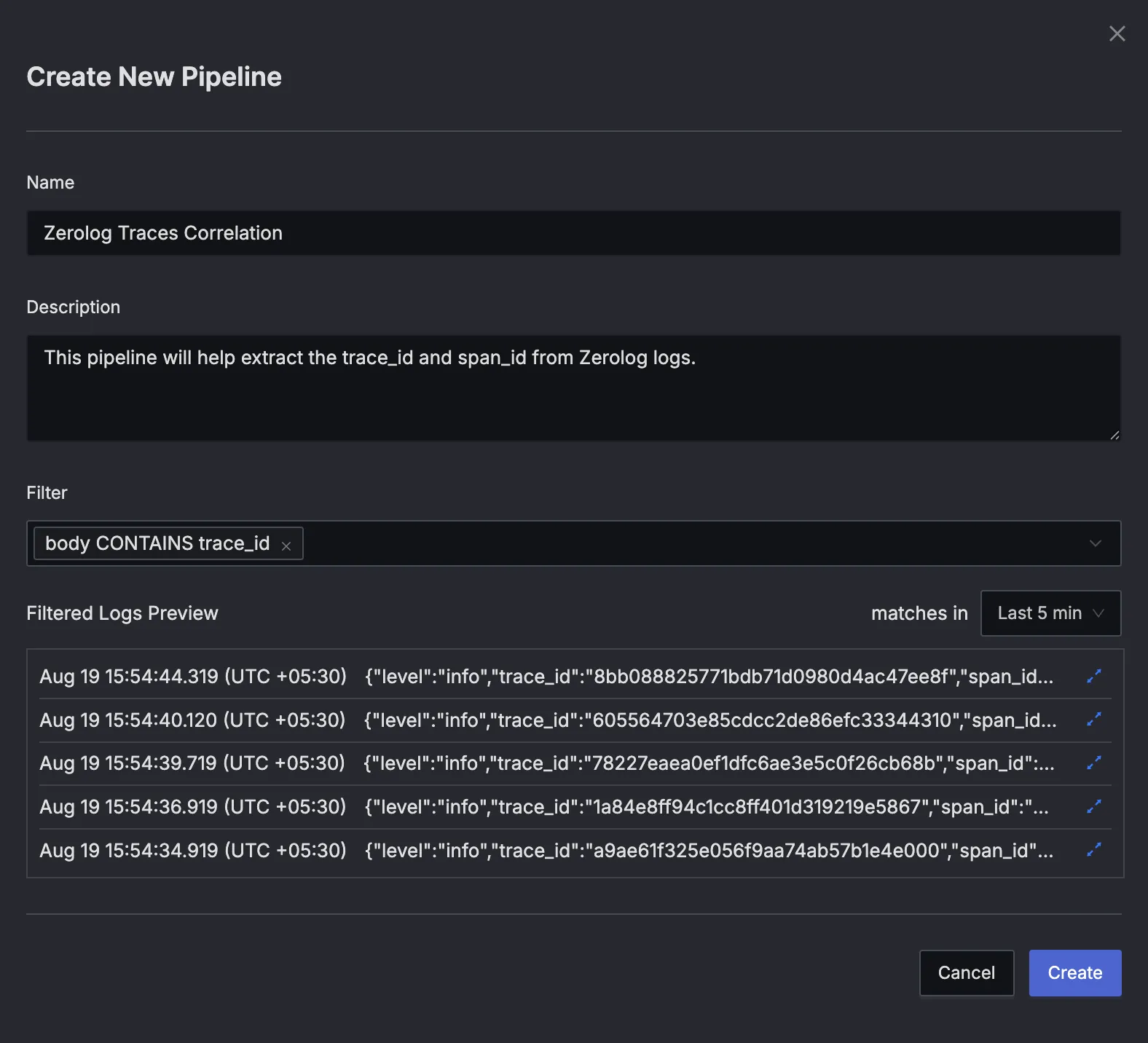Click the timestamp 'Aug 19 15:54:36.919 (UTC +05:30)'
1148x1043 pixels.
193,807
